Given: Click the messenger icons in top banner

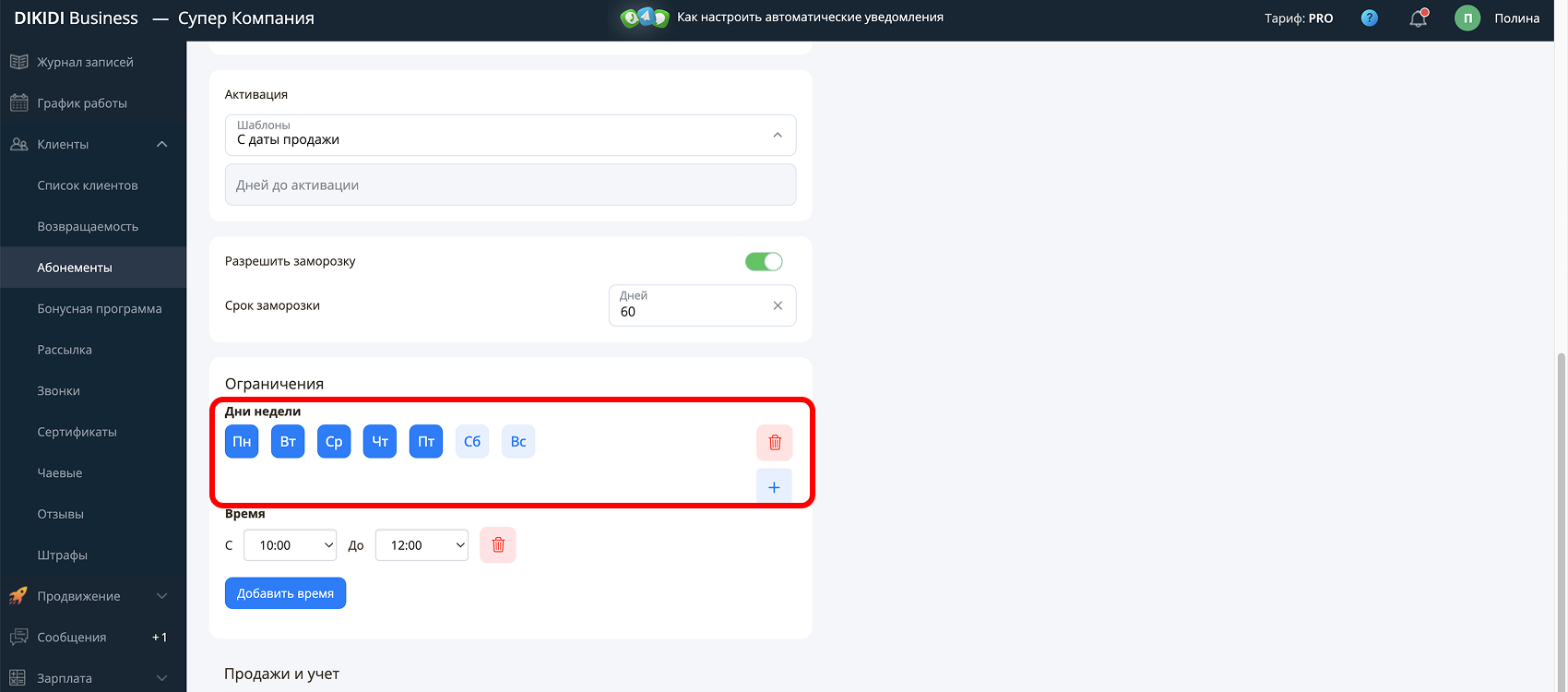Looking at the screenshot, I should (x=645, y=18).
